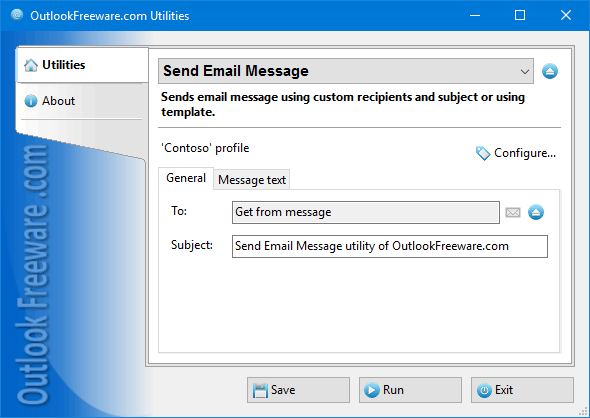The image size is (590, 418).
Task: Maximize the OutlookFreeware.com Utilities window
Action: point(520,15)
